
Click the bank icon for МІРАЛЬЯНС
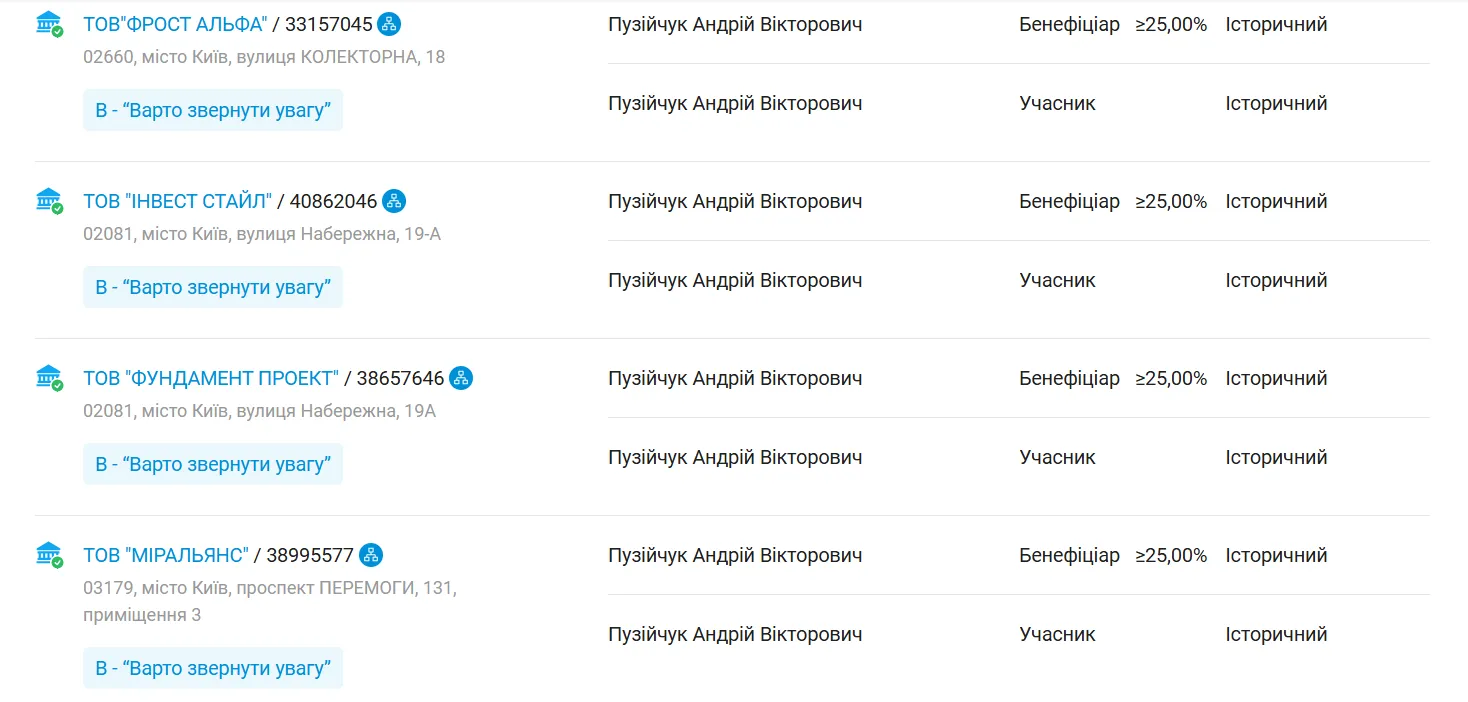click(x=47, y=554)
